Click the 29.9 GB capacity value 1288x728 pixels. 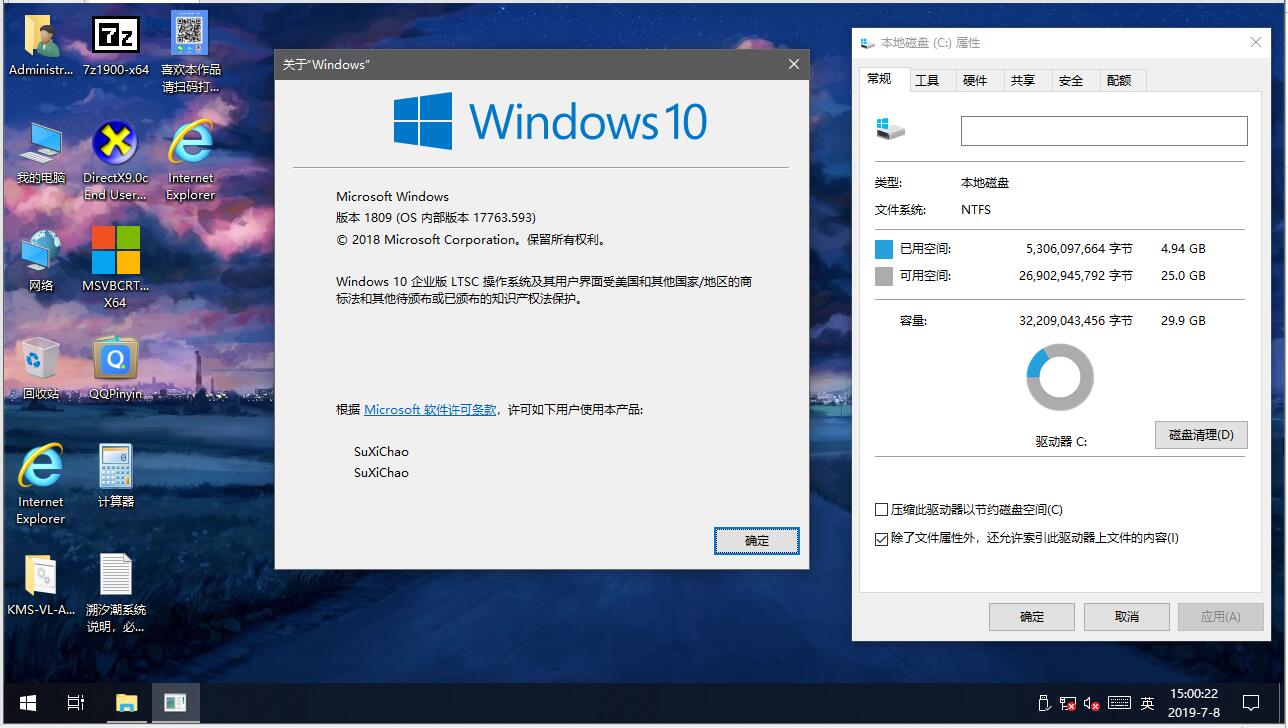1183,321
